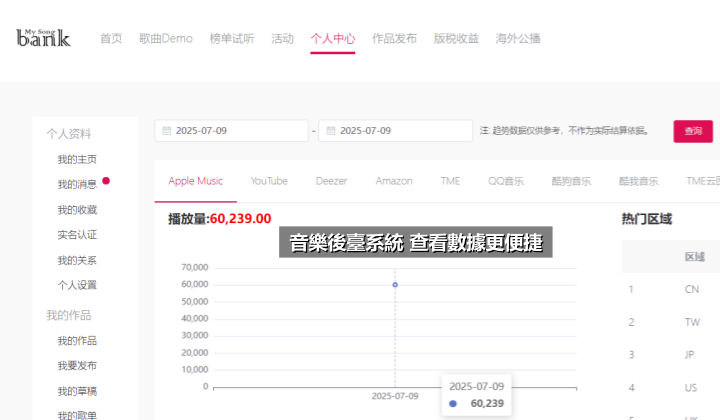
Task: Click the data point on the chart
Action: coord(395,285)
